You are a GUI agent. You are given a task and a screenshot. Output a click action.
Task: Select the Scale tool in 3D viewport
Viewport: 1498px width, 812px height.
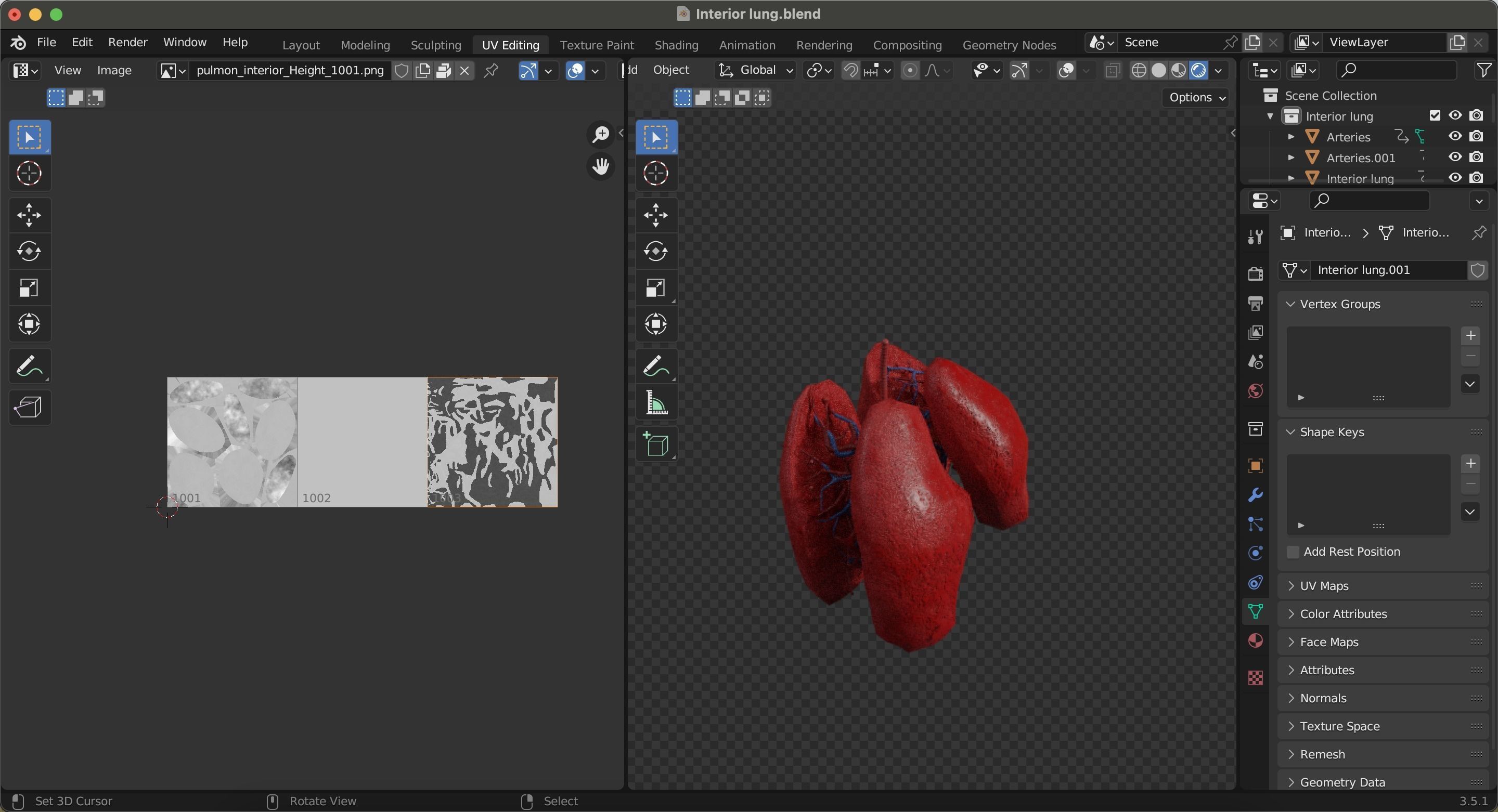click(x=656, y=289)
